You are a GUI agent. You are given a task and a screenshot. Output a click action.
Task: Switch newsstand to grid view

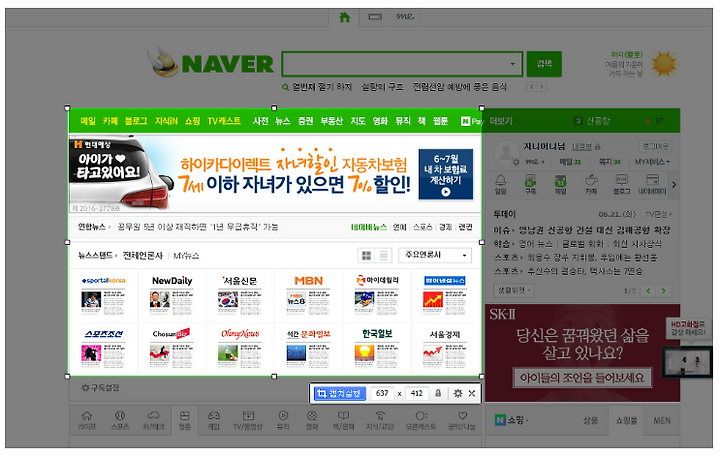tap(366, 255)
